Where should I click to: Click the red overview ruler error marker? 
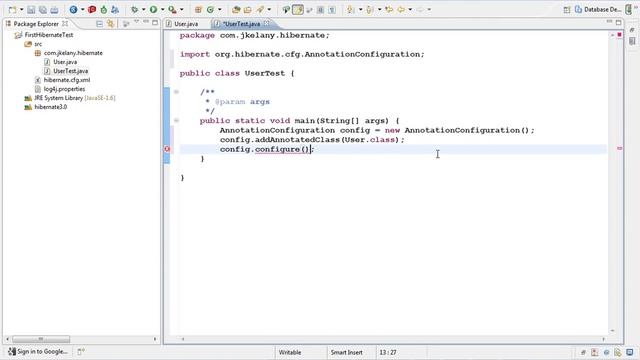click(620, 149)
